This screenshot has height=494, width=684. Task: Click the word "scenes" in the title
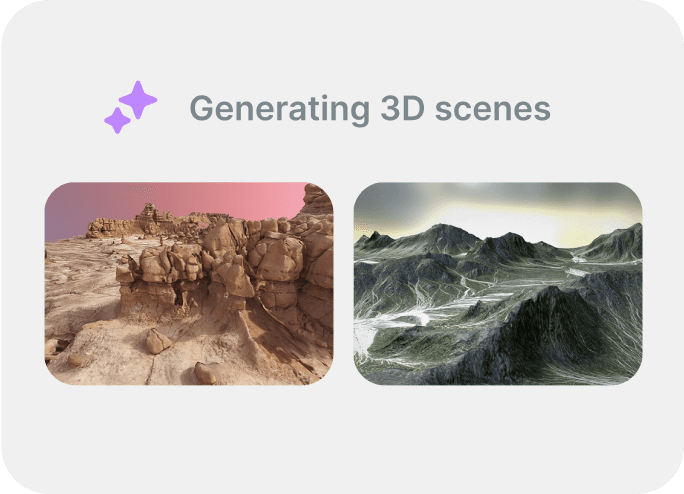click(x=493, y=110)
